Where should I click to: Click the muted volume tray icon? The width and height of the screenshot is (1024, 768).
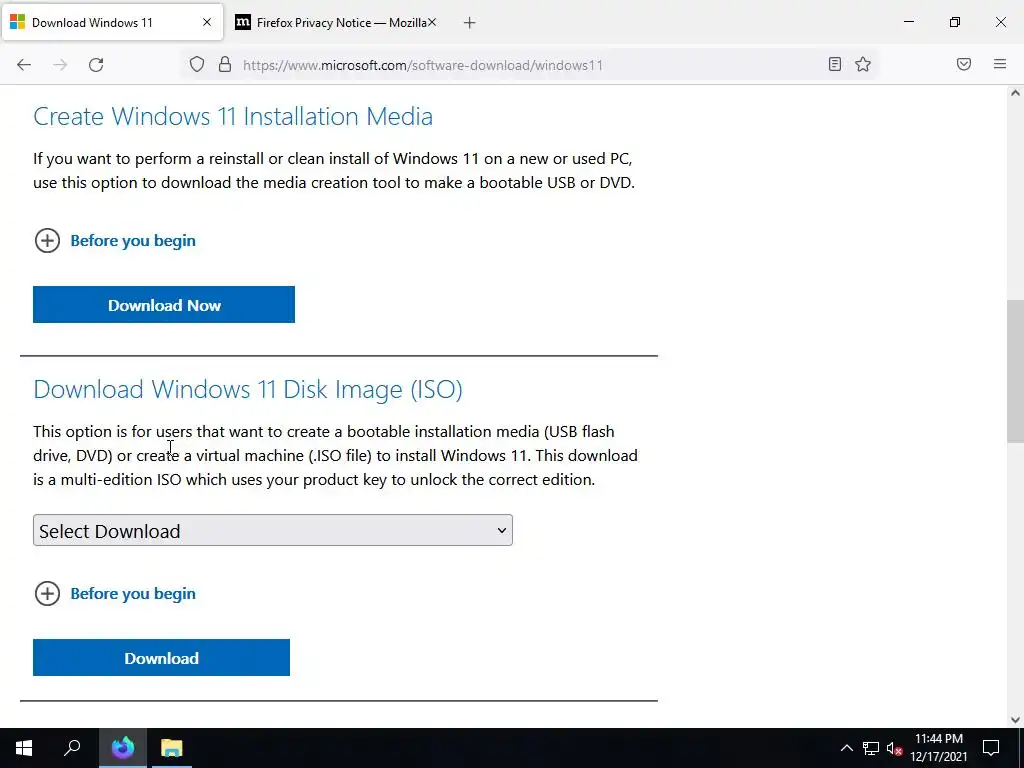pos(895,748)
